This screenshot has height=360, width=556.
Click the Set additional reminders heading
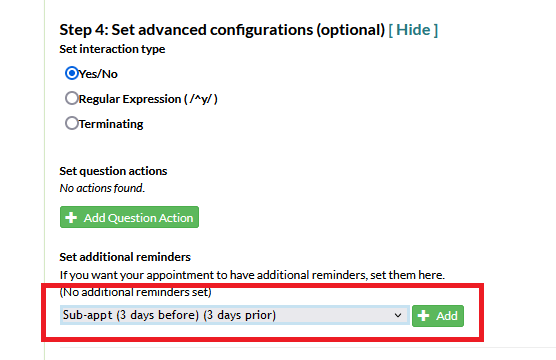(x=125, y=257)
